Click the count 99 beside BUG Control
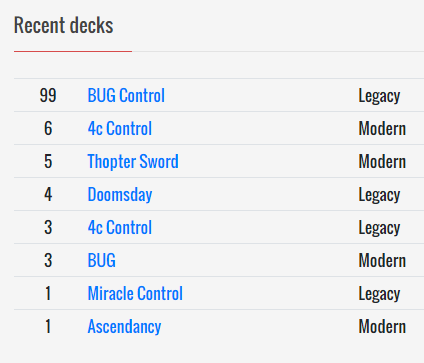The width and height of the screenshot is (424, 363). 48,95
